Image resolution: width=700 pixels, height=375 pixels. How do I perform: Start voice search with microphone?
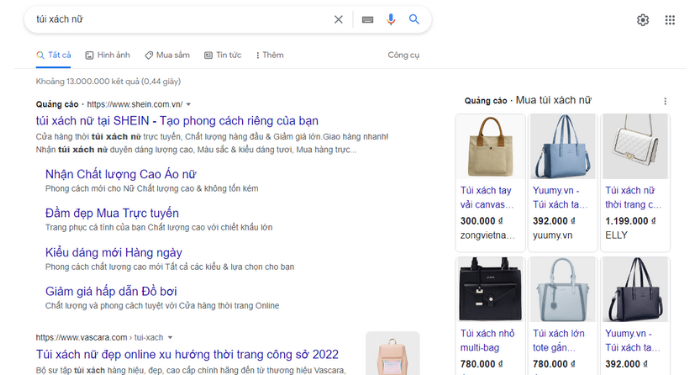click(391, 20)
